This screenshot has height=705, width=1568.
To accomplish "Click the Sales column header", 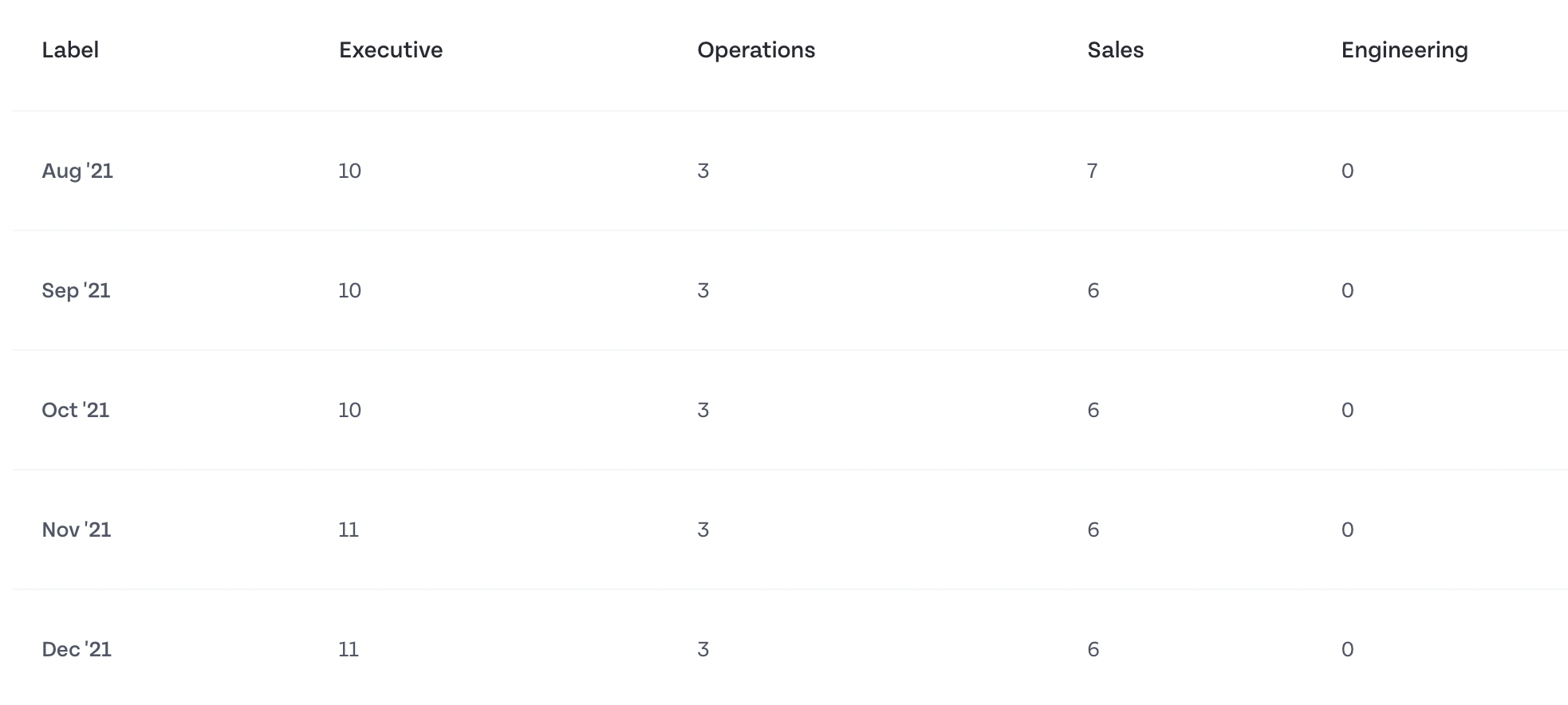I will click(x=1115, y=50).
